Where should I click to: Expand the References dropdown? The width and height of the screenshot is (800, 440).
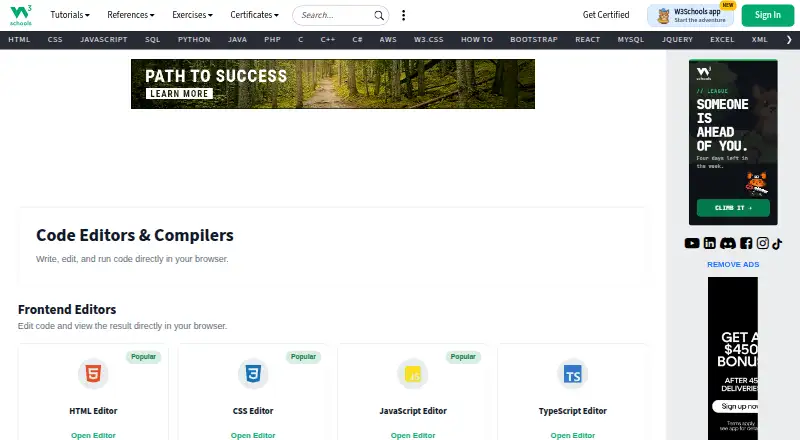pos(131,15)
